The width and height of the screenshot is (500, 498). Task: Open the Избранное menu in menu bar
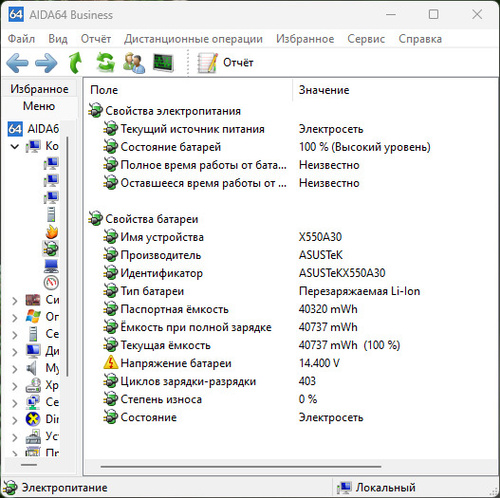305,39
